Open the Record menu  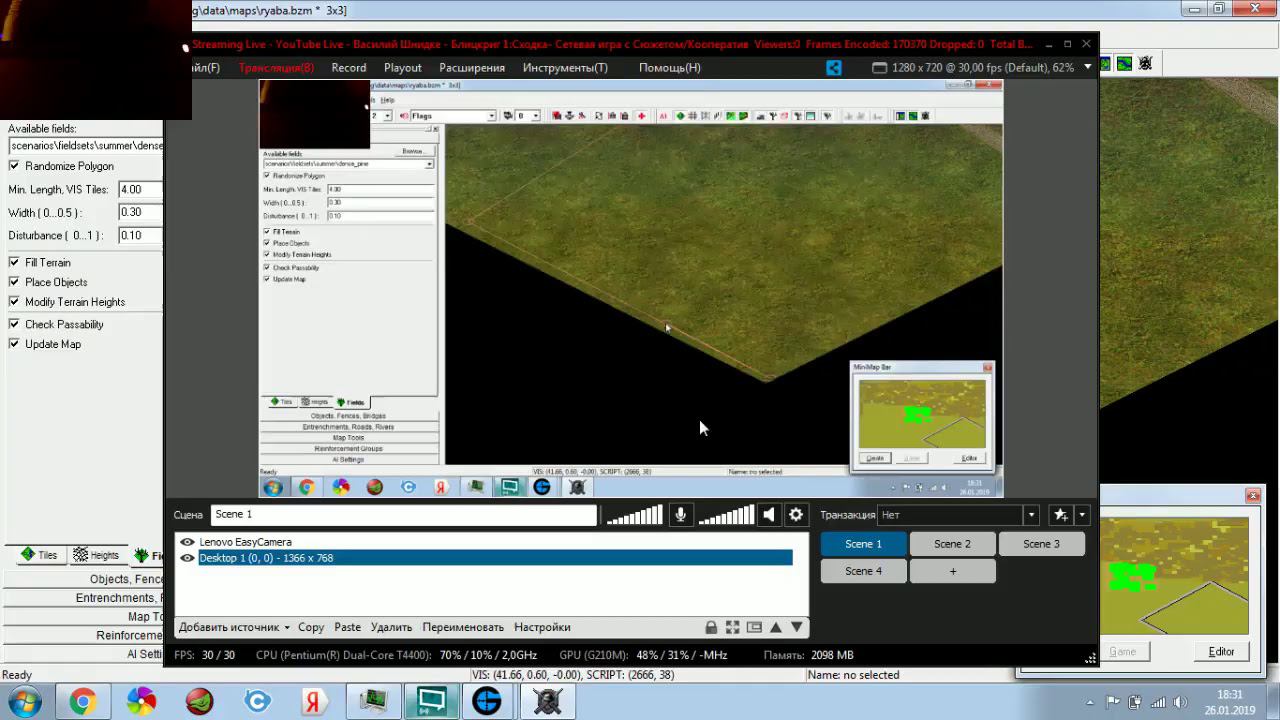[349, 68]
